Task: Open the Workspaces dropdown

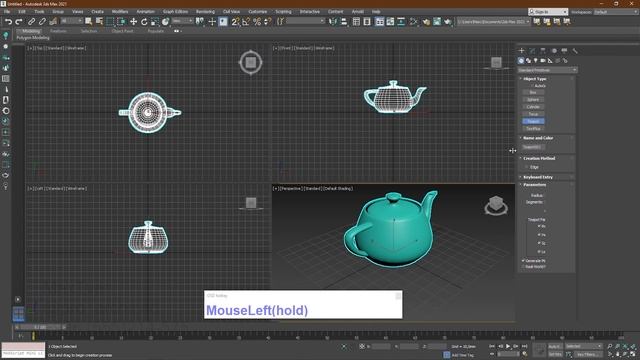Action: [616, 12]
